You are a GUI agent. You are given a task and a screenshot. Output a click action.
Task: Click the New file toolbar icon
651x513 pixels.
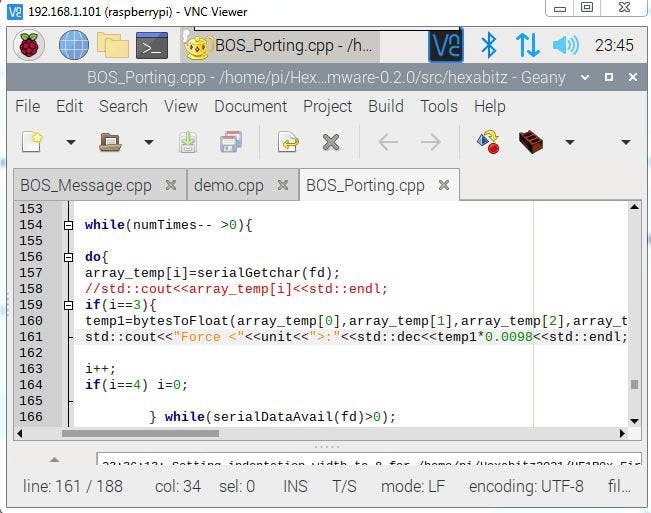[x=33, y=143]
